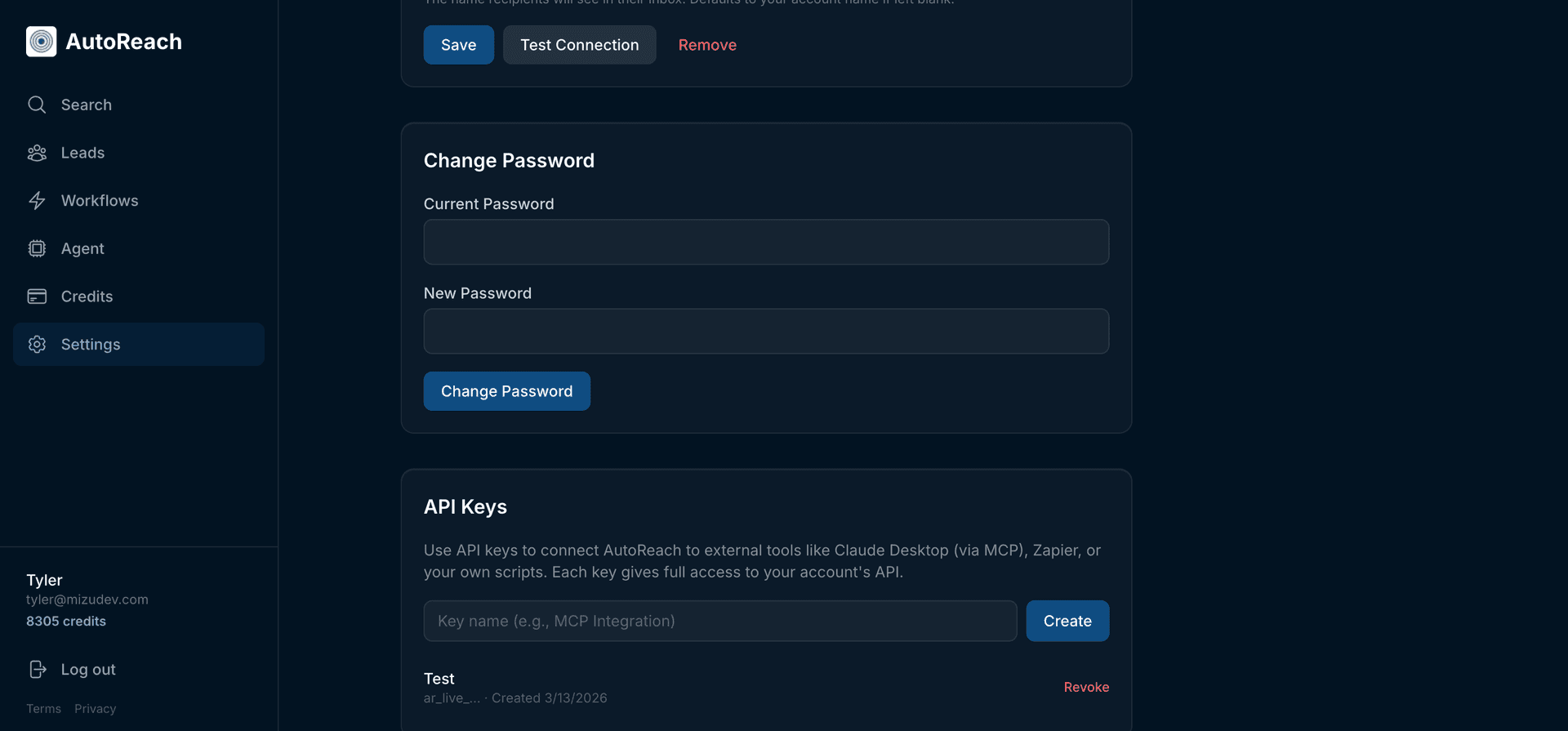Create a new API key
1568x731 pixels.
(x=1067, y=621)
